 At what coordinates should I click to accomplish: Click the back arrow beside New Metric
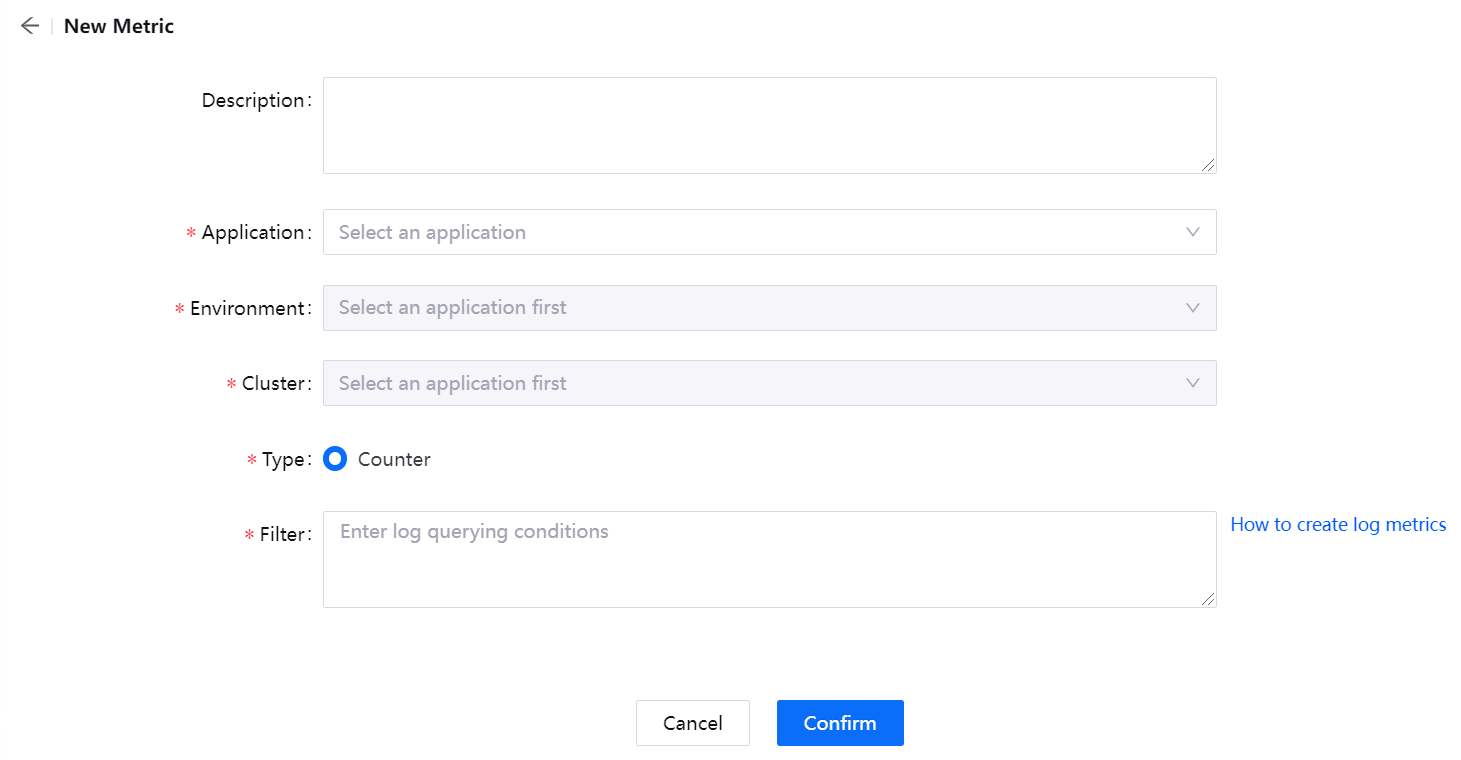tap(29, 25)
